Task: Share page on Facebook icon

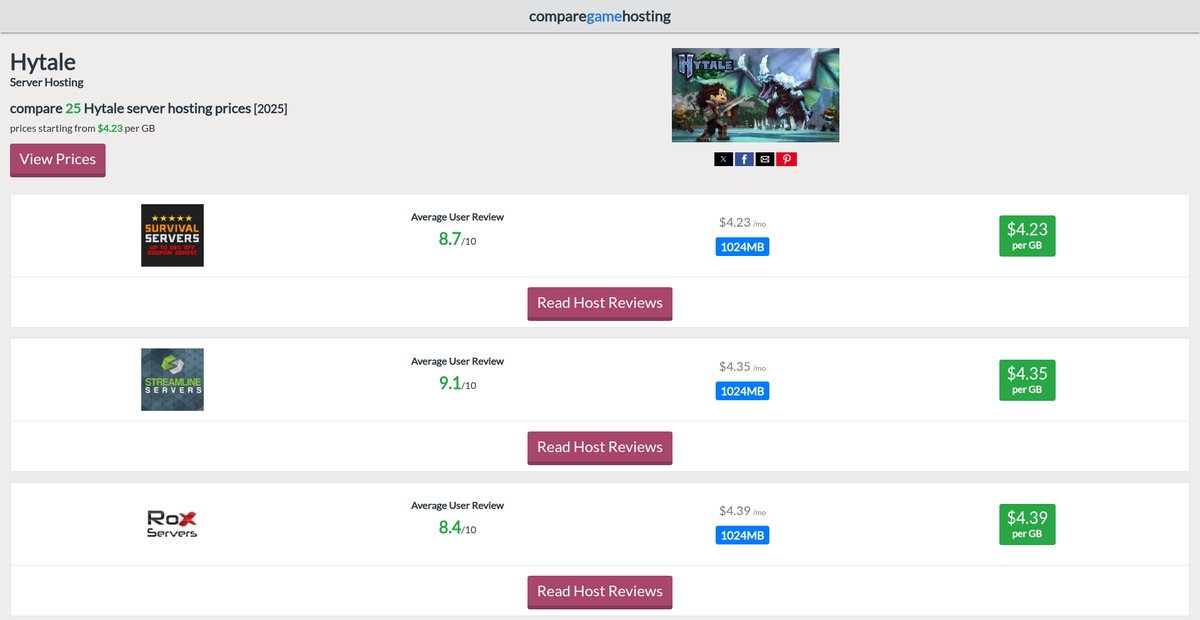Action: 744,159
